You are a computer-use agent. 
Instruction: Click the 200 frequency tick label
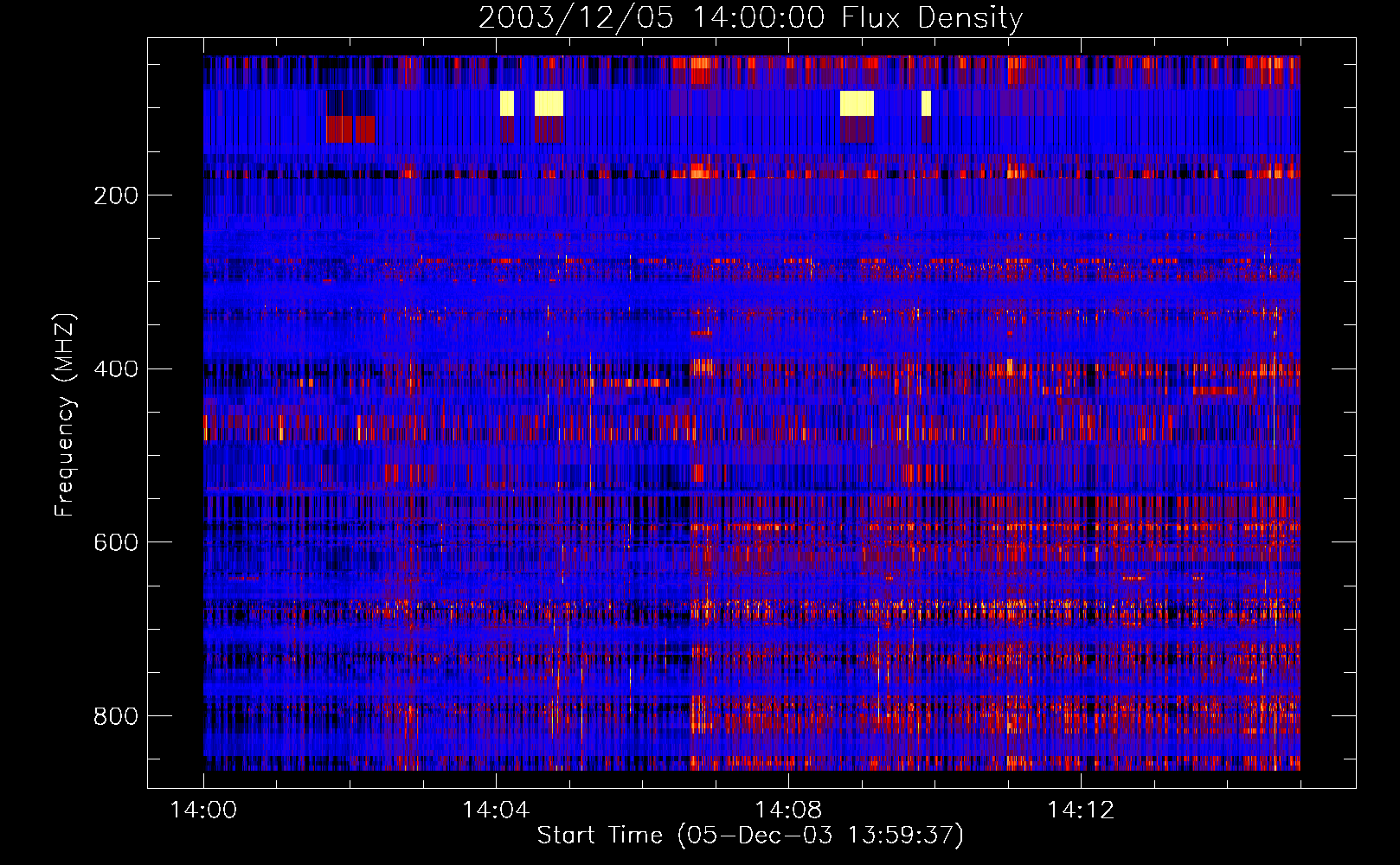pyautogui.click(x=116, y=195)
